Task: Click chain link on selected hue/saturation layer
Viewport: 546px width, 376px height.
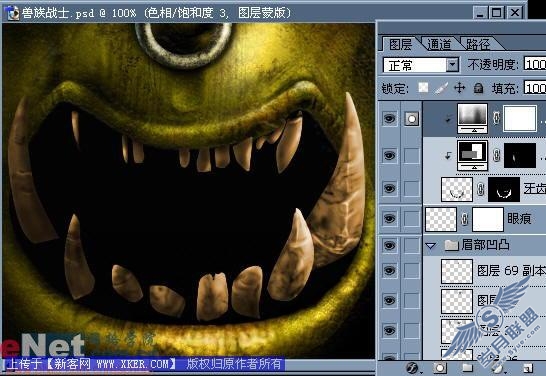Action: [x=496, y=118]
